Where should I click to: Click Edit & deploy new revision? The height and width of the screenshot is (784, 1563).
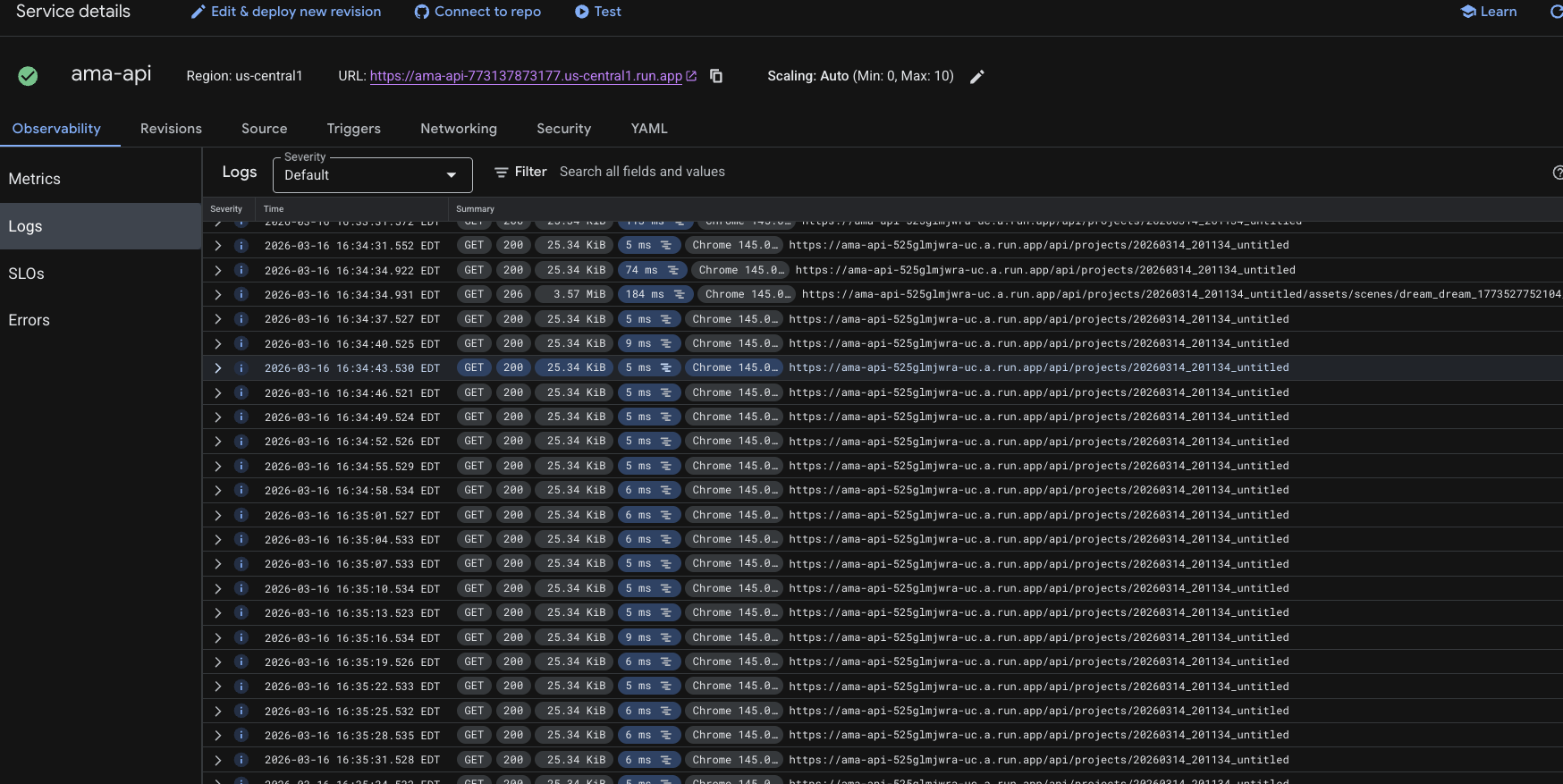[x=286, y=12]
